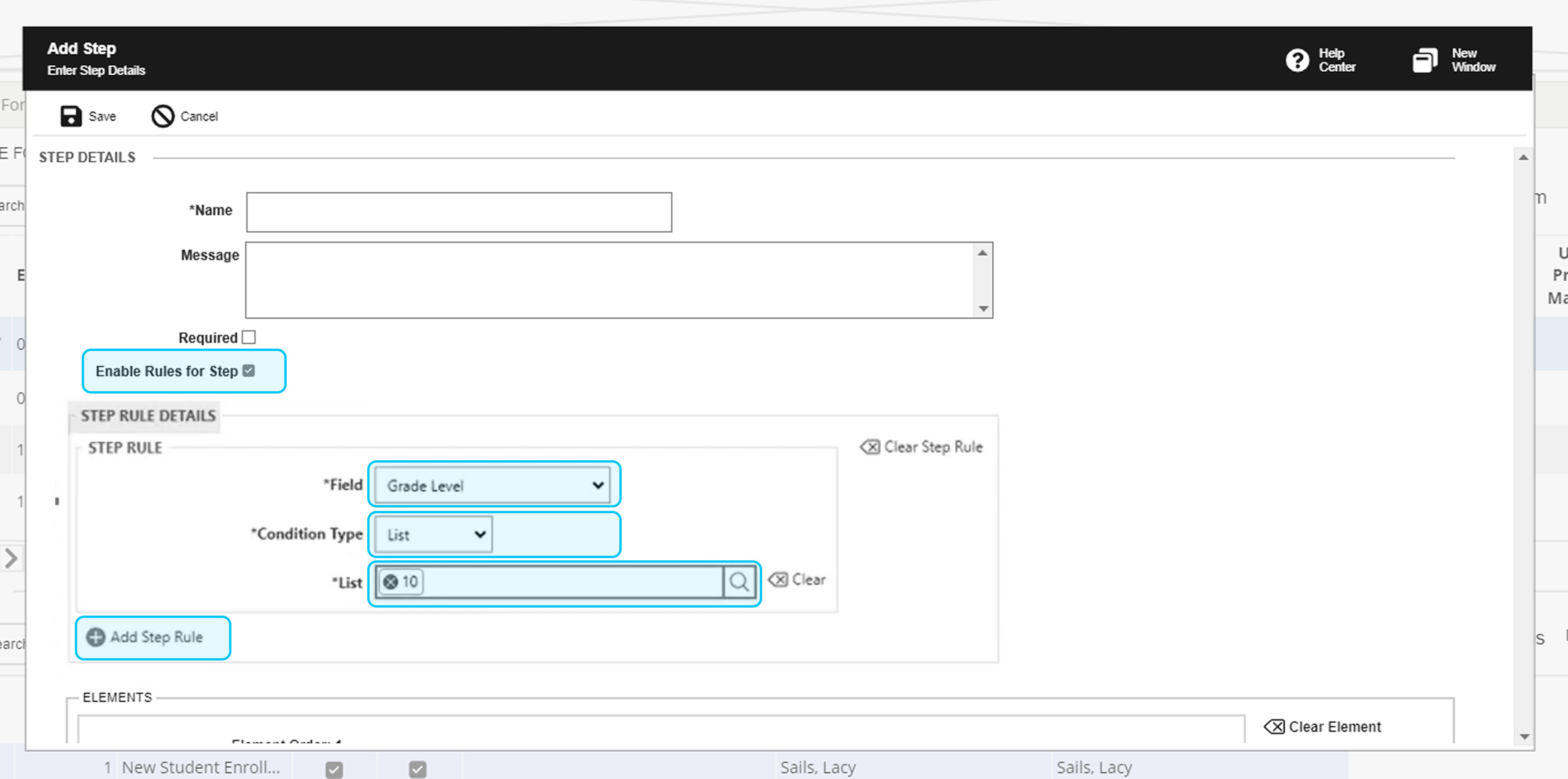
Task: Click the Save button label
Action: (102, 116)
